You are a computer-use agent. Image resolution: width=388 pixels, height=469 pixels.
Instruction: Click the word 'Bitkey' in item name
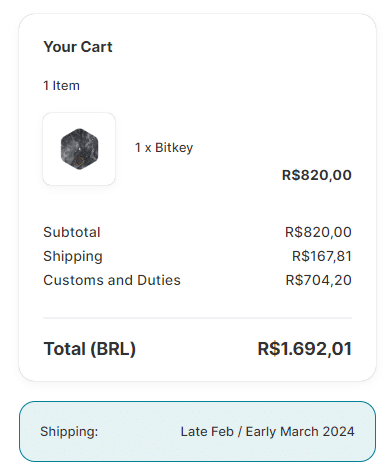(x=174, y=148)
